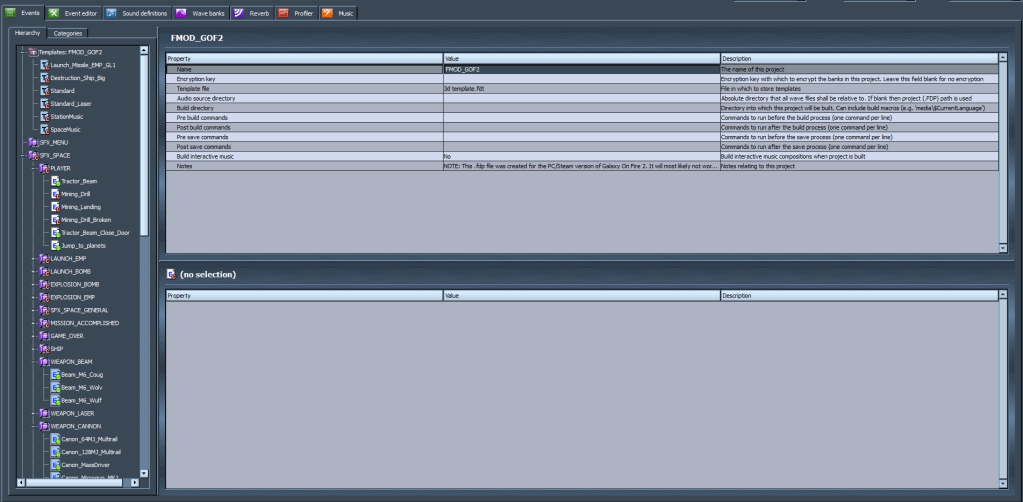Click the Beam_M6_Coug event icon
Viewport: 1023px width, 502px height.
point(56,374)
